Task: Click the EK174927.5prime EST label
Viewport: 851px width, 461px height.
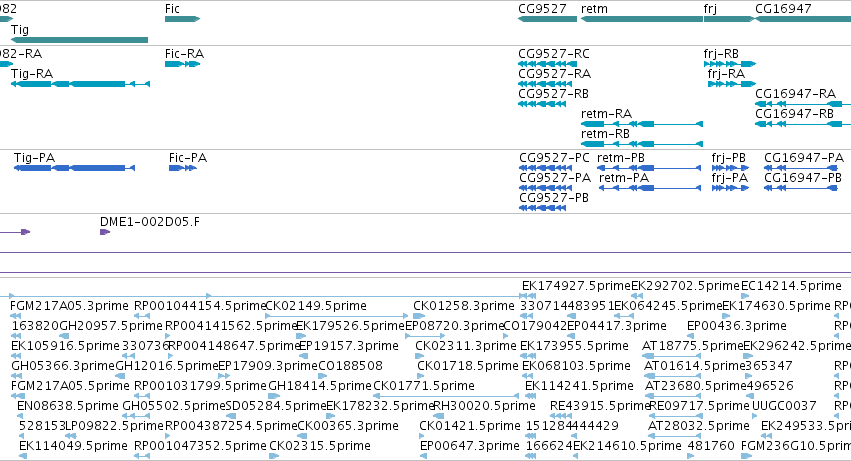Action: tap(576, 286)
